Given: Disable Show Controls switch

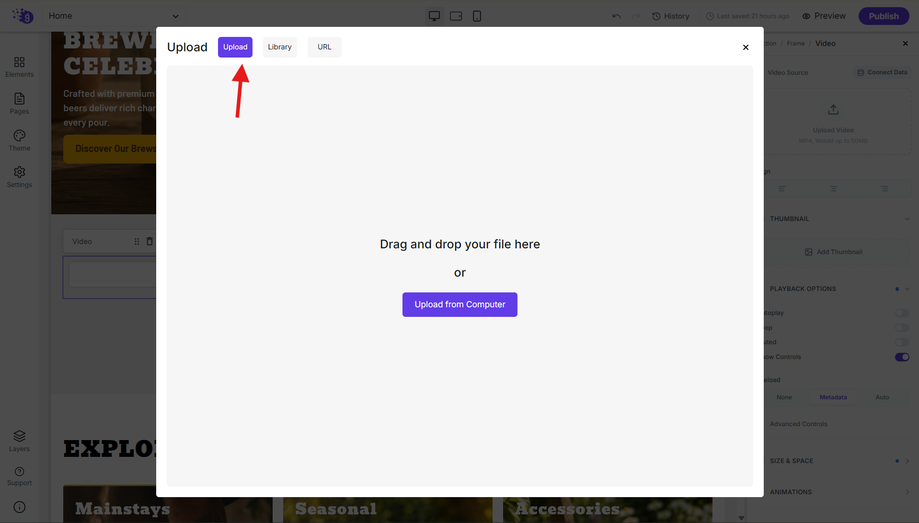Looking at the screenshot, I should pyautogui.click(x=902, y=357).
